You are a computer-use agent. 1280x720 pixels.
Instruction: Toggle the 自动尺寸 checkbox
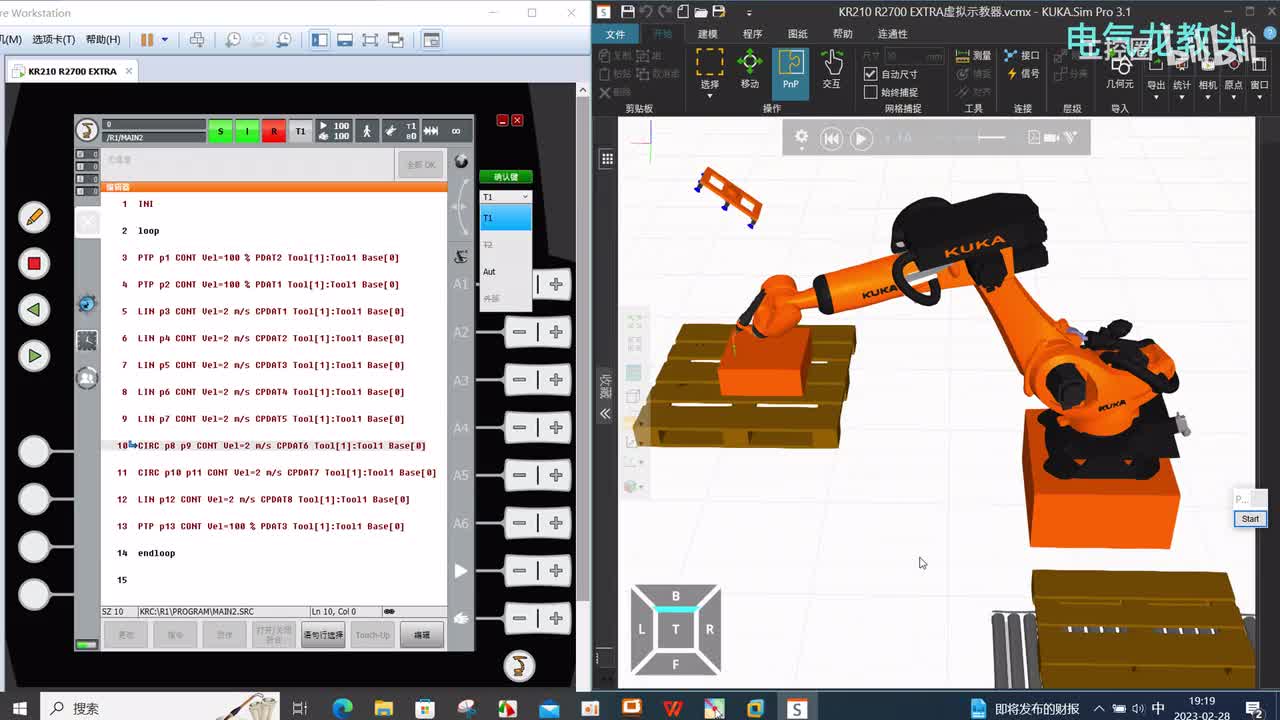tap(870, 74)
